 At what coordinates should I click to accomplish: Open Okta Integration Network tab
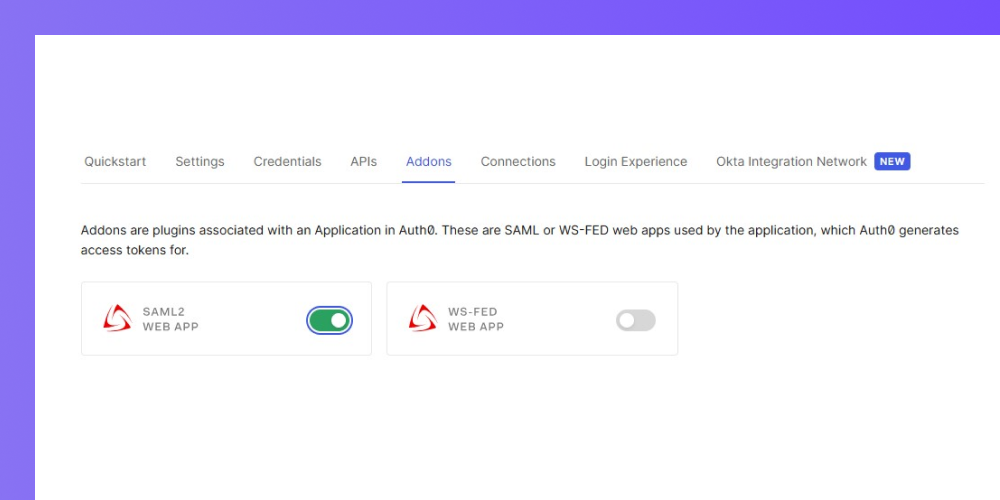click(x=791, y=162)
